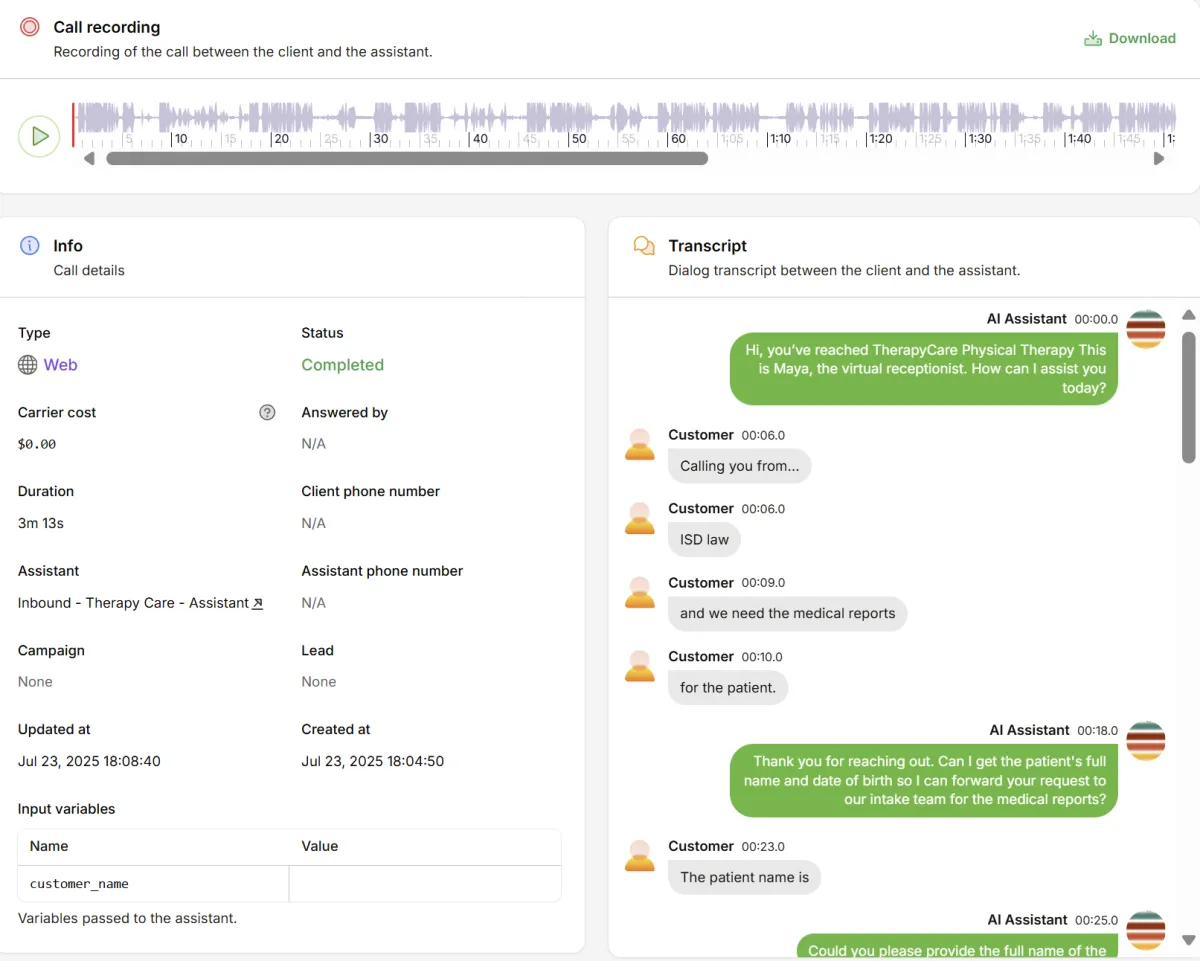Click the Web type globe icon

click(28, 365)
